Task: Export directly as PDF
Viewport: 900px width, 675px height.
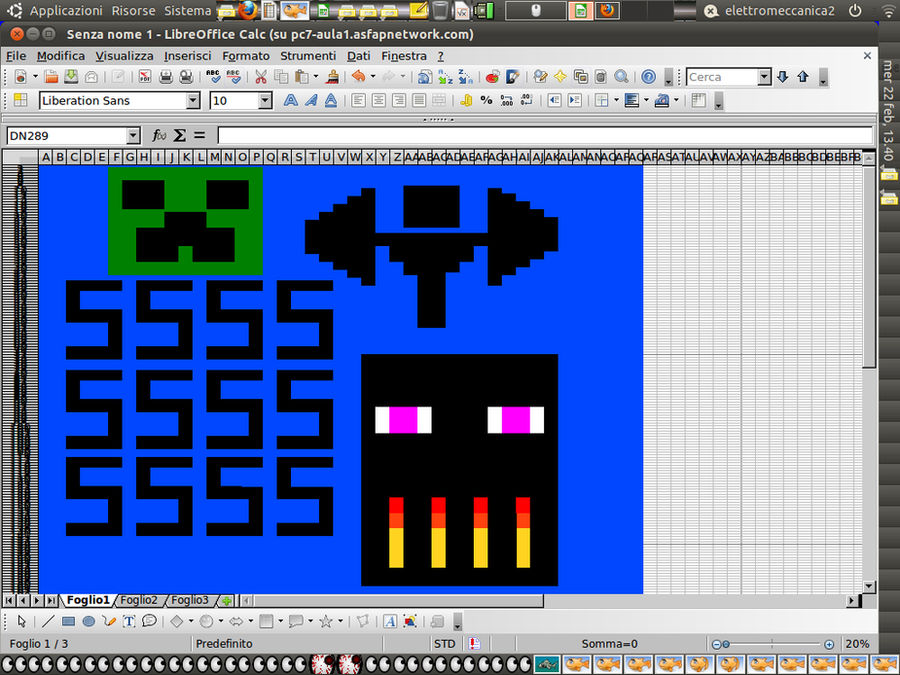Action: [145, 76]
